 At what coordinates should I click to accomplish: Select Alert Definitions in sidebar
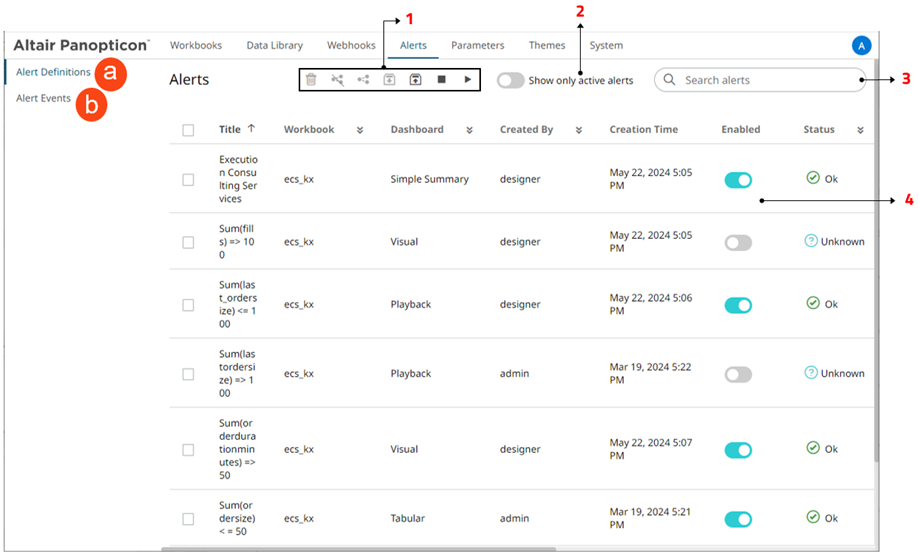point(53,71)
